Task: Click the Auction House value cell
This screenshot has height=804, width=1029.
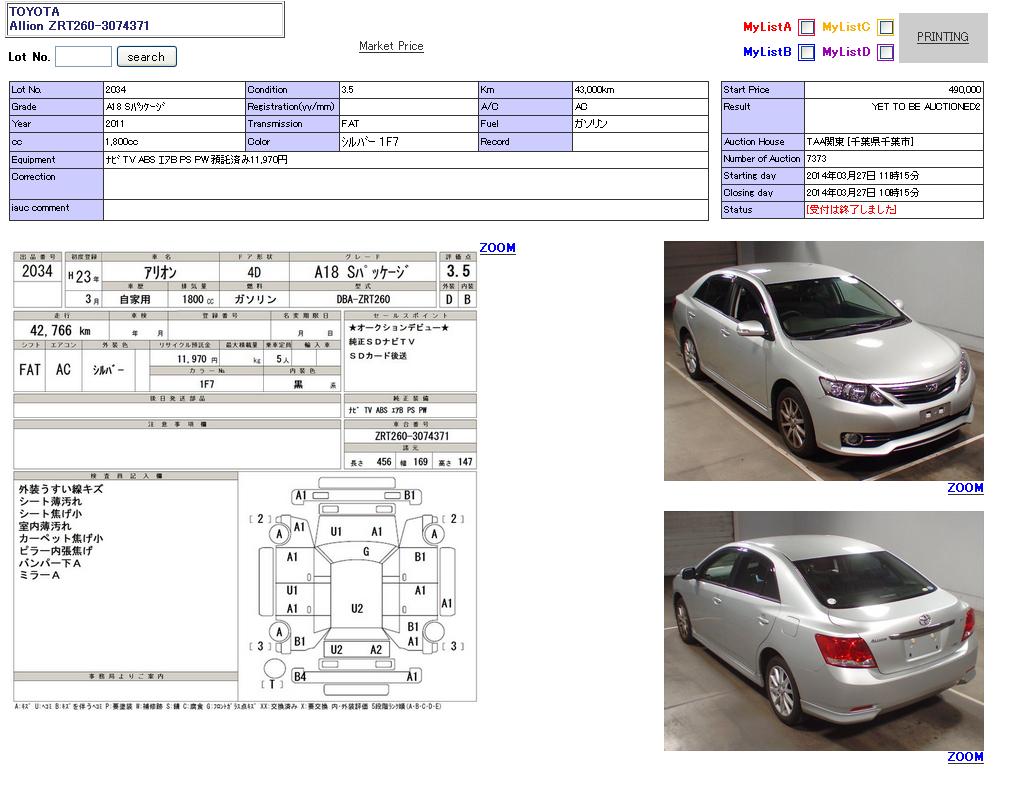Action: pos(893,142)
